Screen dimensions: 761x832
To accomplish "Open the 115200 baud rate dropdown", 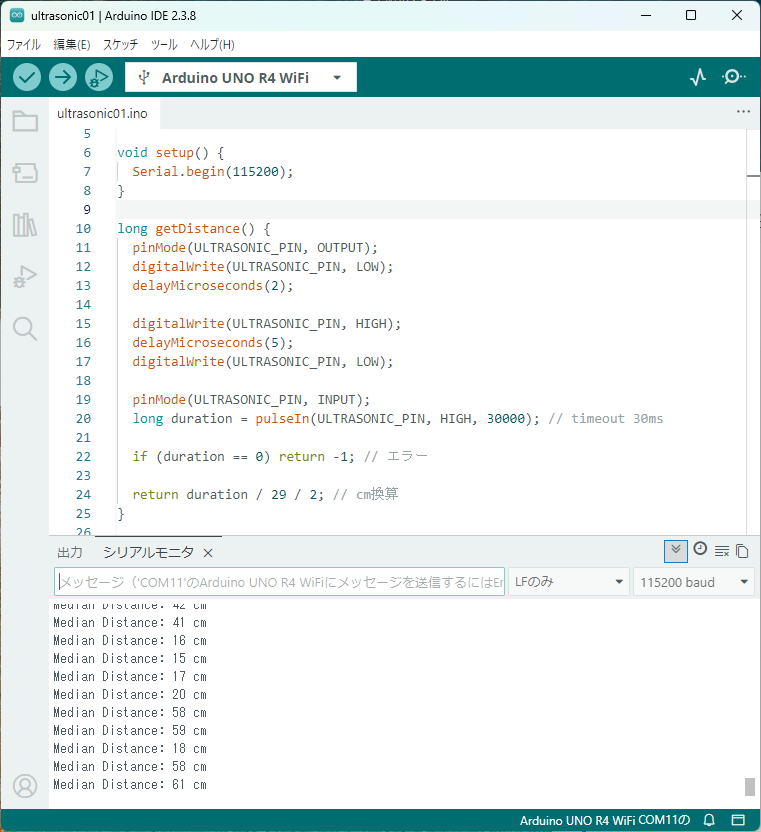I will click(x=694, y=582).
